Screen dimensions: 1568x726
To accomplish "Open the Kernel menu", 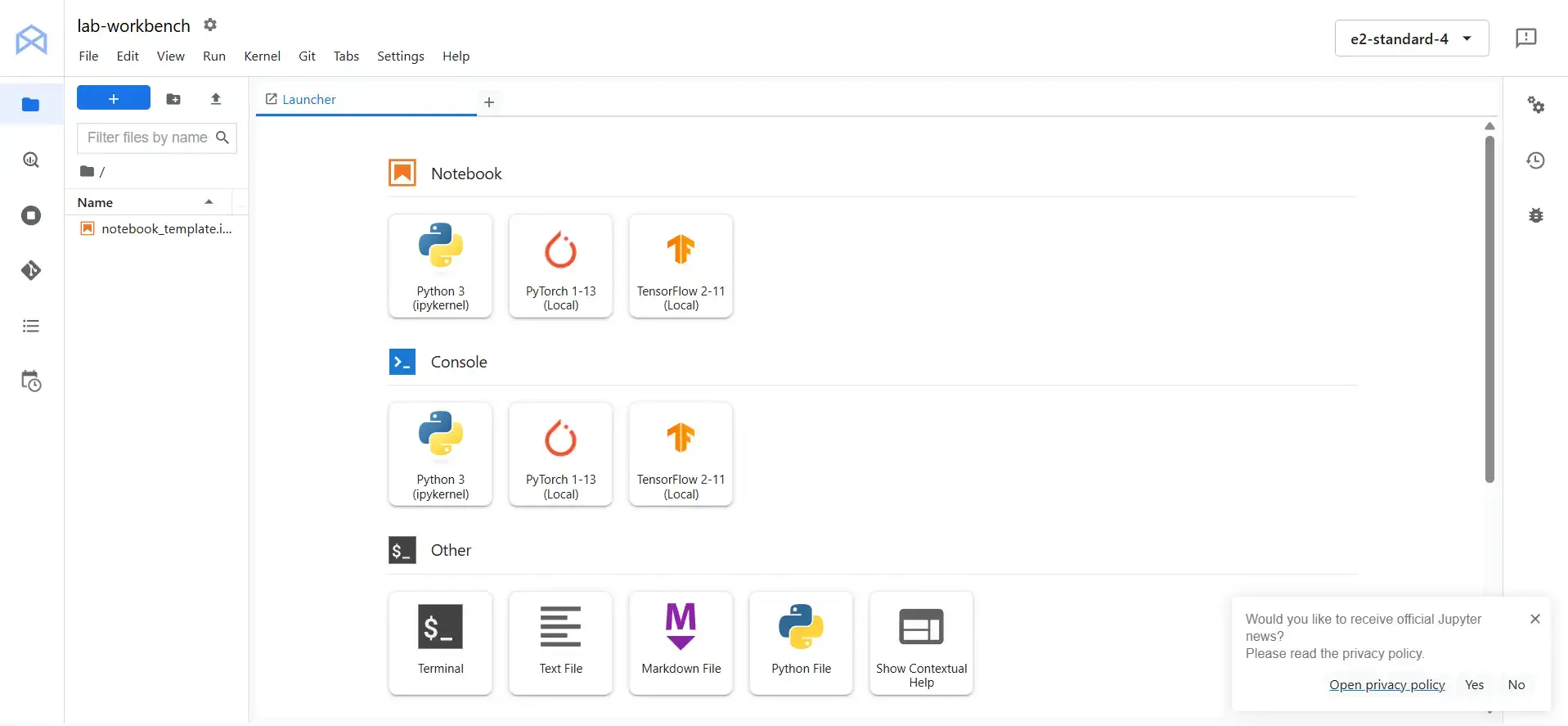I will [262, 56].
